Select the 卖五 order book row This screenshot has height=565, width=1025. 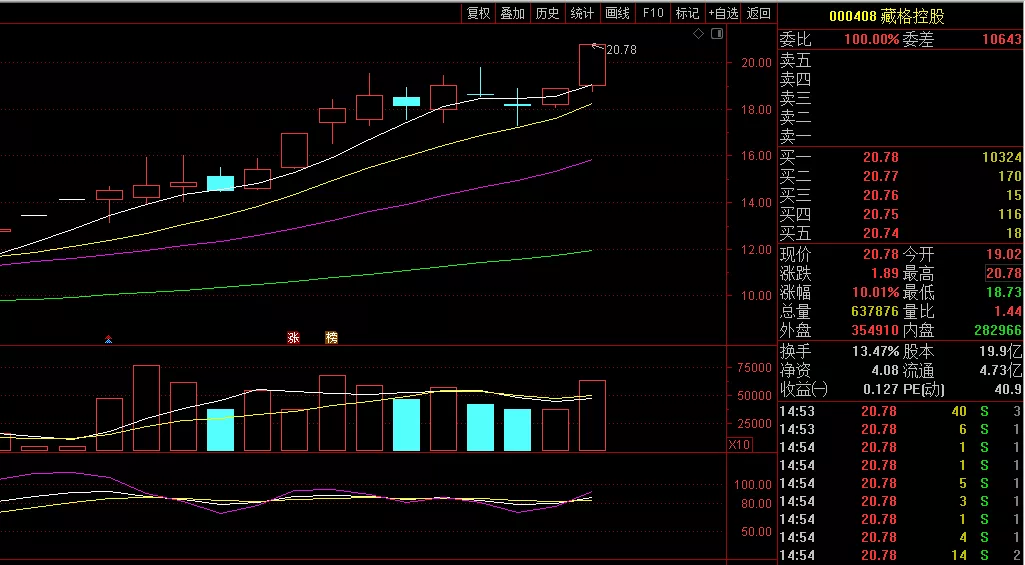coord(901,61)
